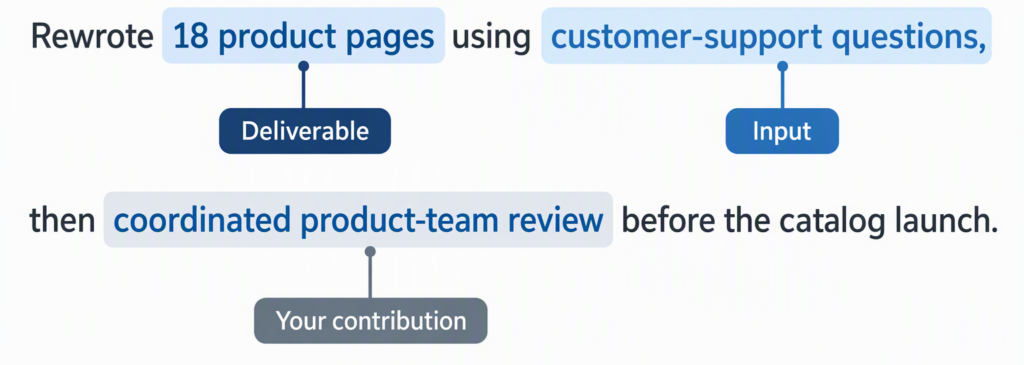Click the gray Your contribution label
The width and height of the screenshot is (1024, 365).
[x=370, y=321]
